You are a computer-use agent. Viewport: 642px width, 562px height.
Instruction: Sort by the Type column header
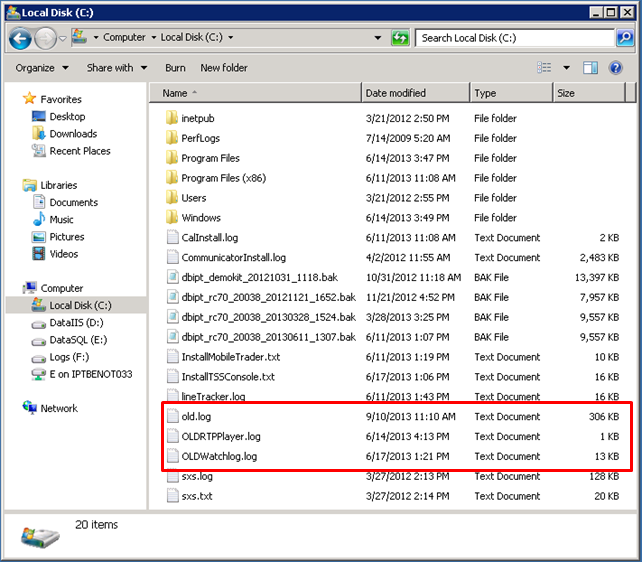pos(511,93)
